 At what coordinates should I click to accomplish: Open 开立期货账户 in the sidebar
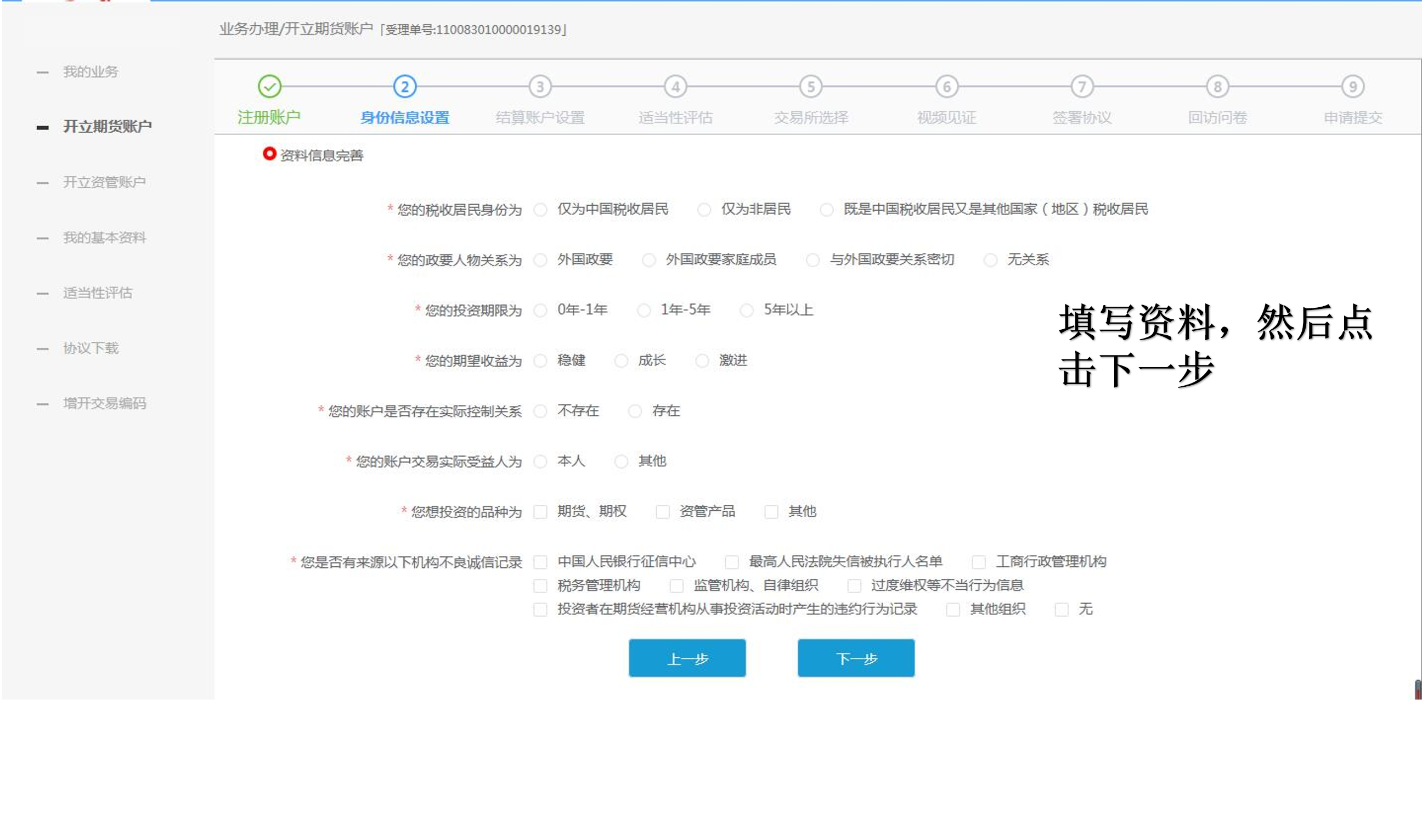point(107,126)
